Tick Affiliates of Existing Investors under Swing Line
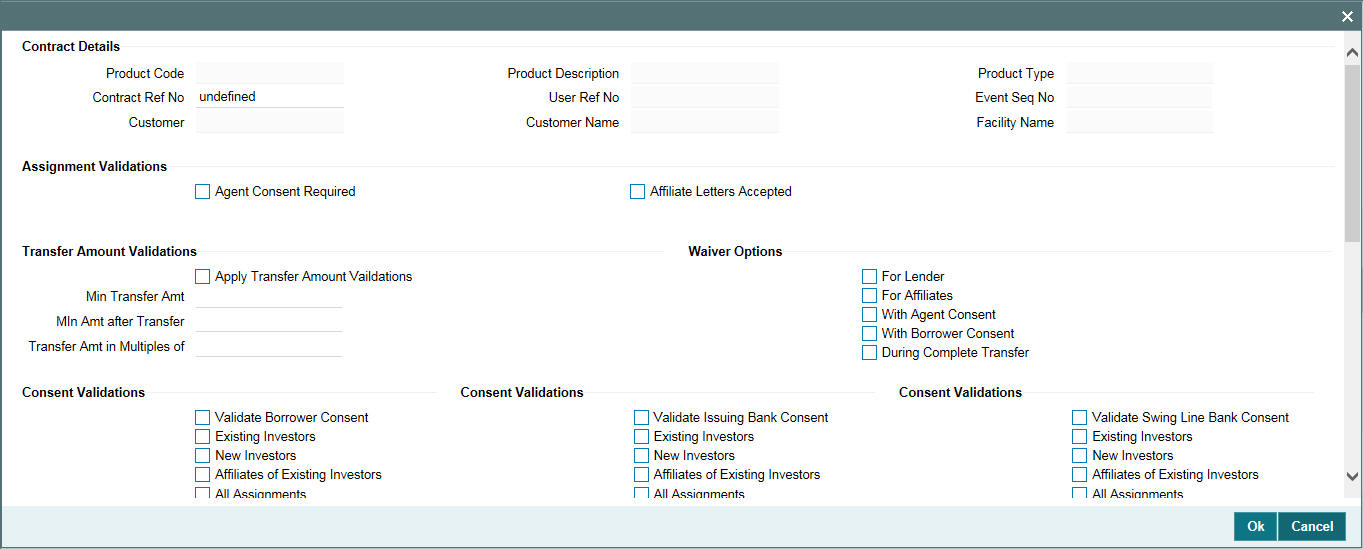Screen dimensions: 1363x549 1079,475
